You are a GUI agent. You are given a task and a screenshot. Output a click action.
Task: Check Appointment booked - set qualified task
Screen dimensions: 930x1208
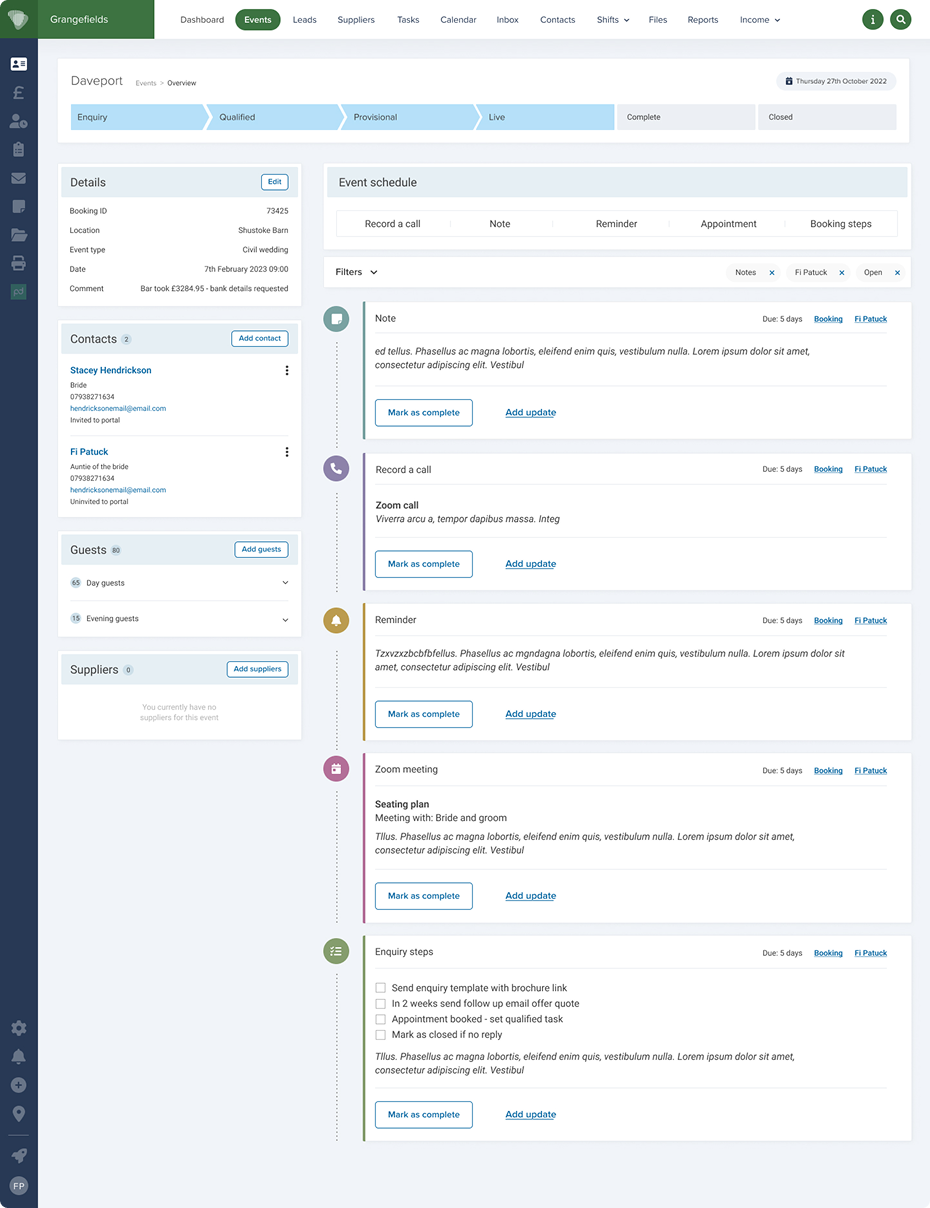click(380, 1020)
